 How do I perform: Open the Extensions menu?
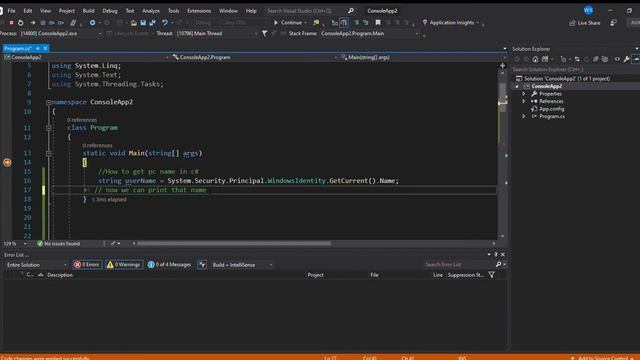[199, 11]
